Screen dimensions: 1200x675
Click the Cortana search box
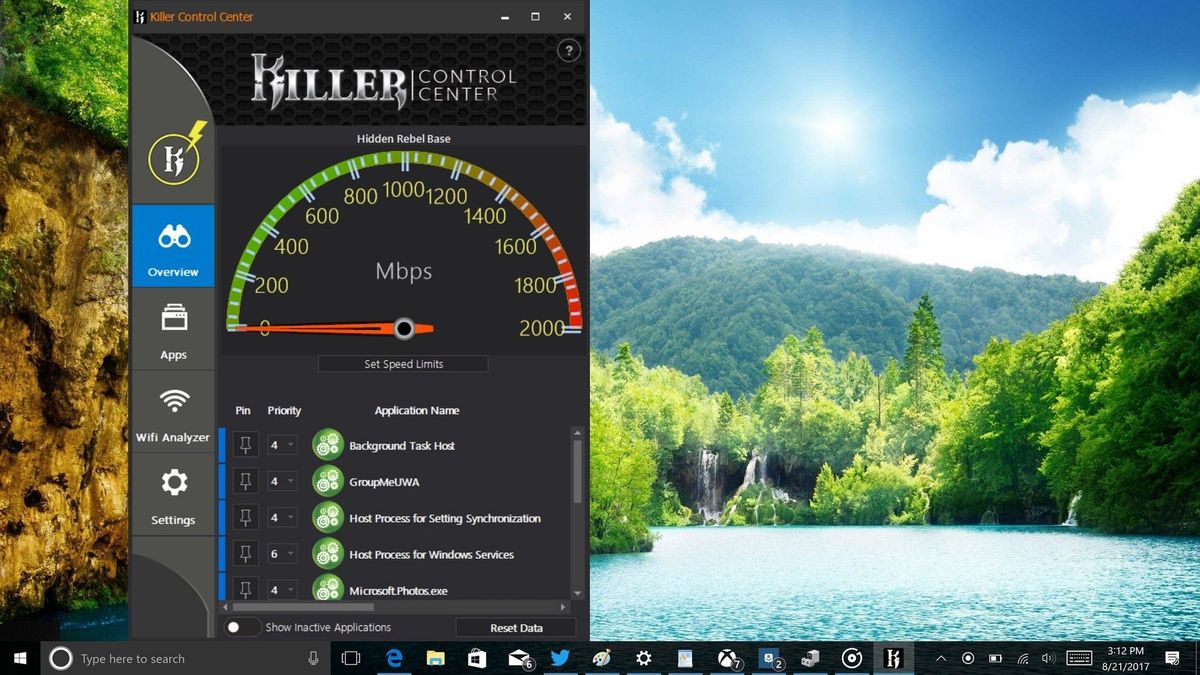tap(186, 658)
